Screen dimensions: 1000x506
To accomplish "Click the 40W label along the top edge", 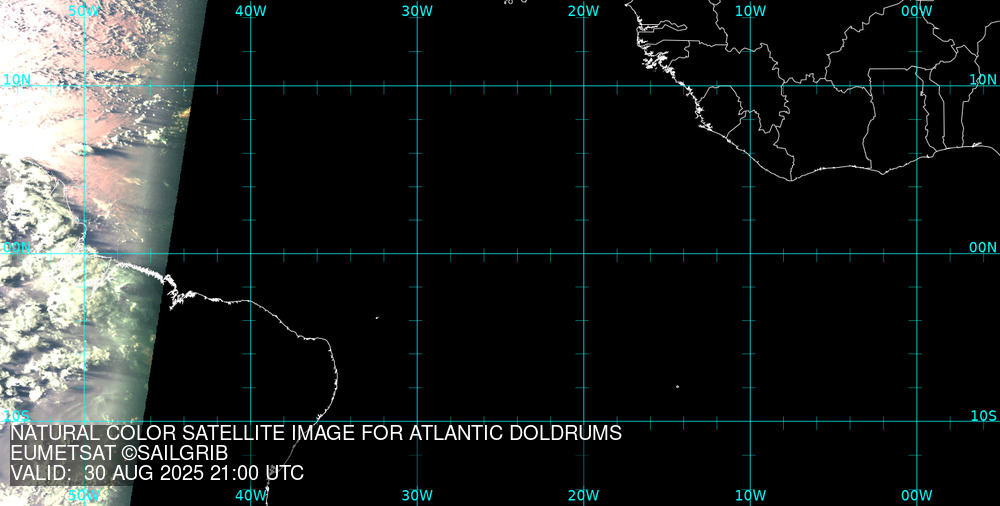I will [x=251, y=11].
